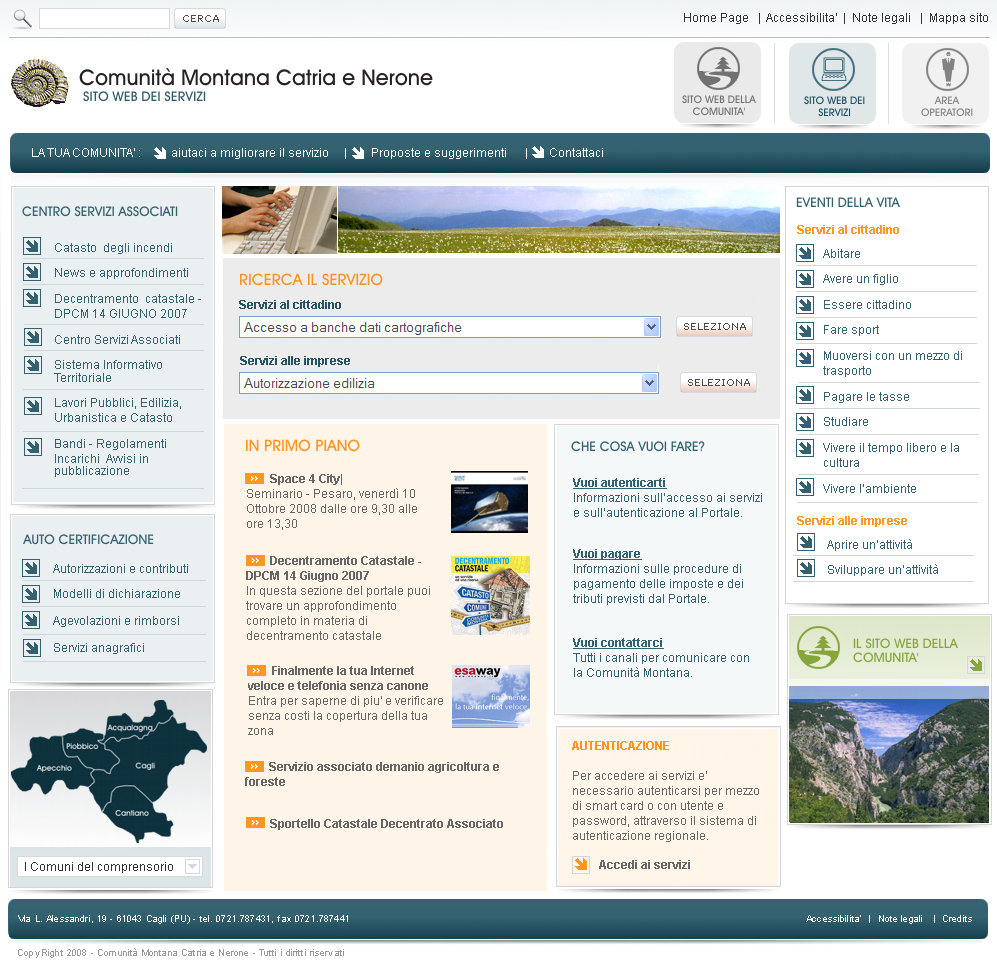Viewport: 997px width, 968px height.
Task: Click the magnifying glass search icon
Action: [x=22, y=18]
